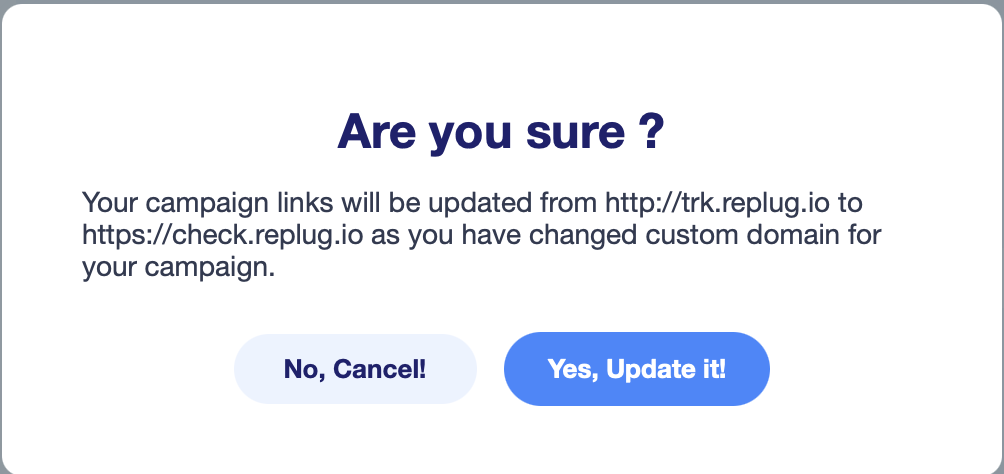
Task: Dismiss the update by pressing Cancel
Action: click(x=355, y=369)
